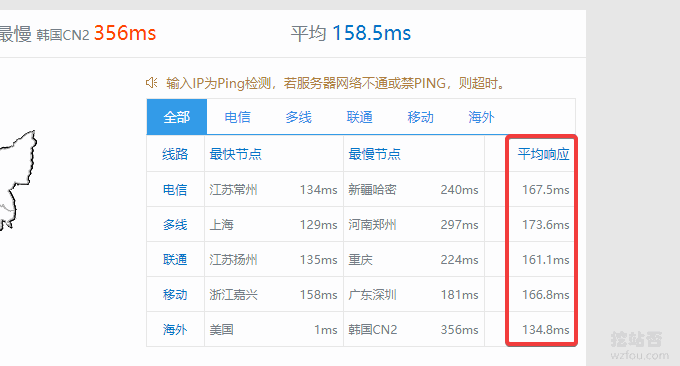Screen dimensions: 680x366
Task: Click the 美国 fastest node cell
Action: click(222, 330)
